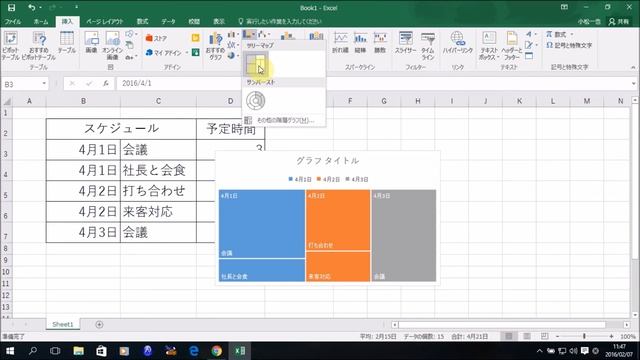640x360 pixels.
Task: Select the gray 4月3日 treemap block
Action: (404, 236)
